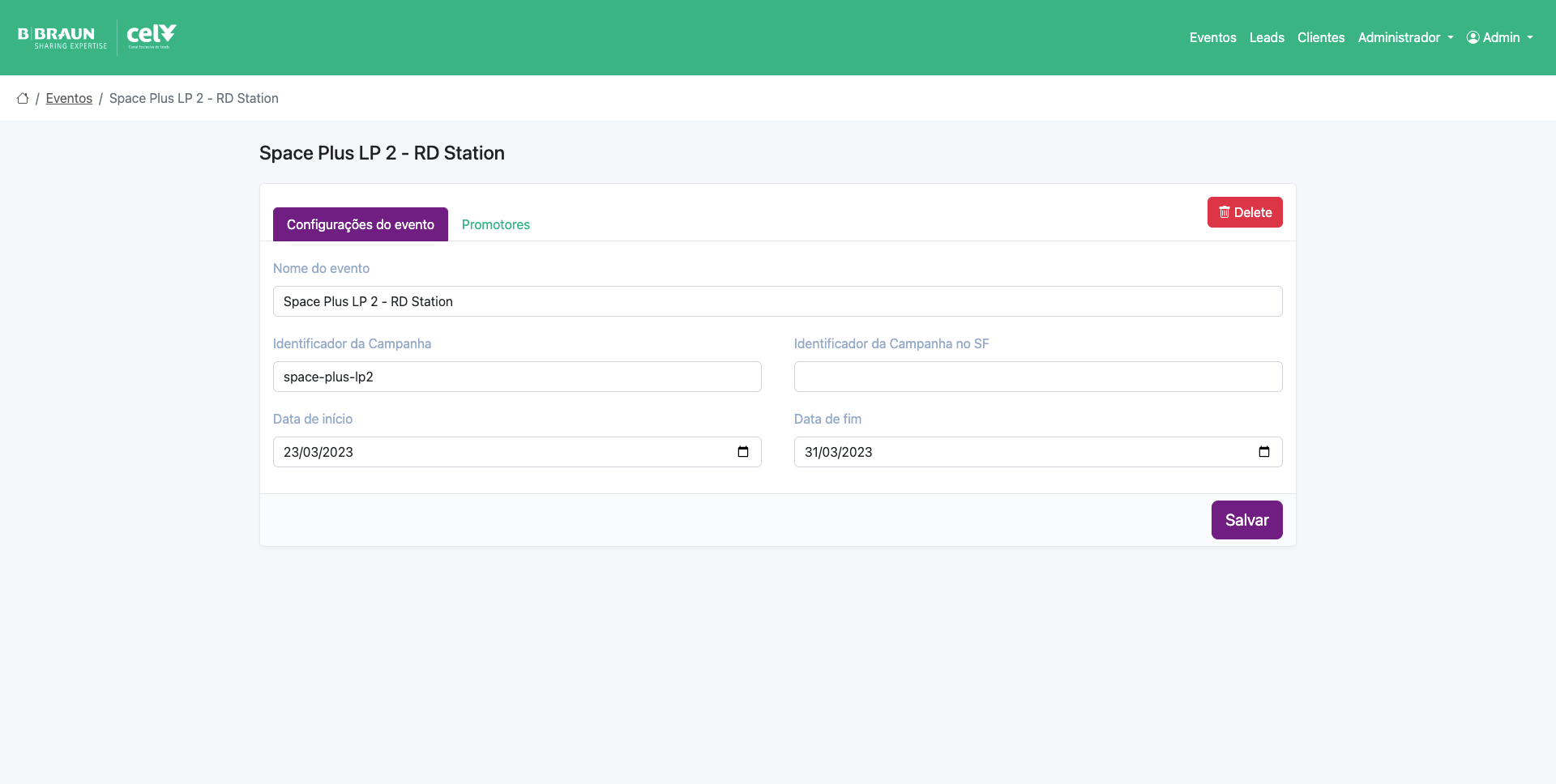Follow the Eventos breadcrumb link

click(69, 98)
